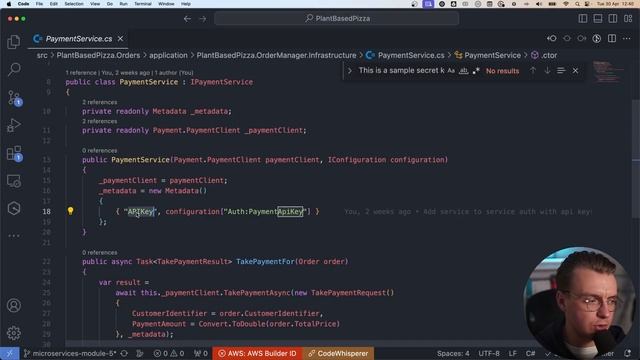Viewport: 640px width, 360px height.
Task: Open the PlantBasedPizza.Orders breadcrumb dropdown
Action: (x=98, y=55)
